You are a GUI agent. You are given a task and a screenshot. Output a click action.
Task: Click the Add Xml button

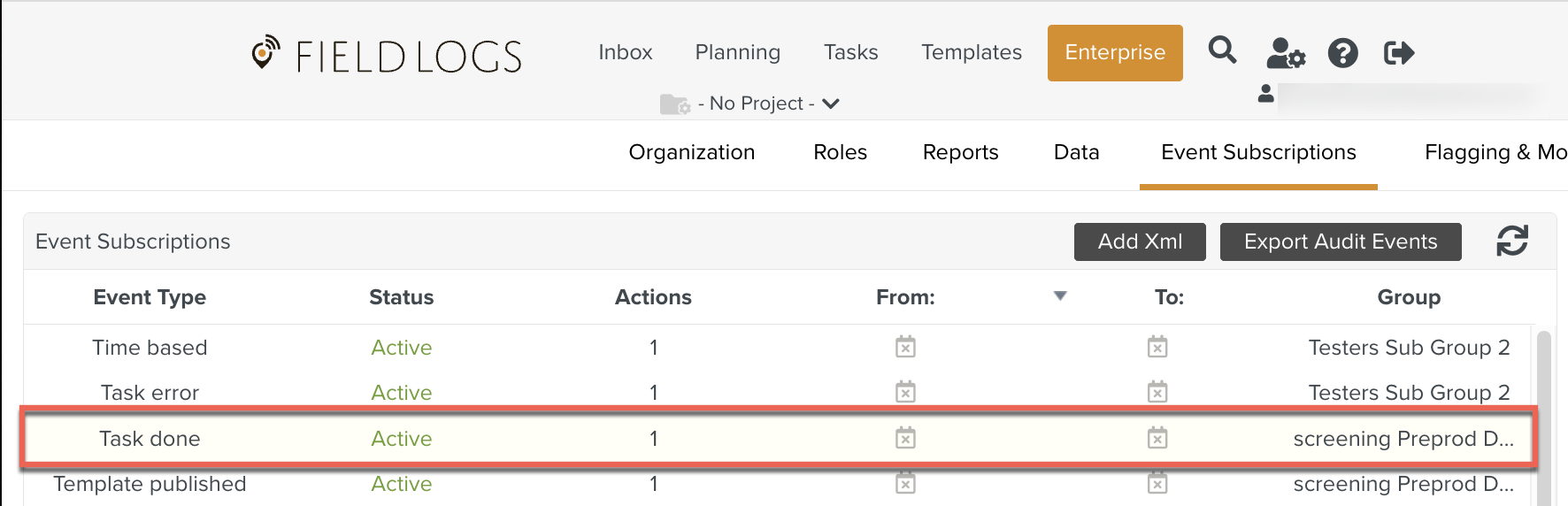(1140, 241)
